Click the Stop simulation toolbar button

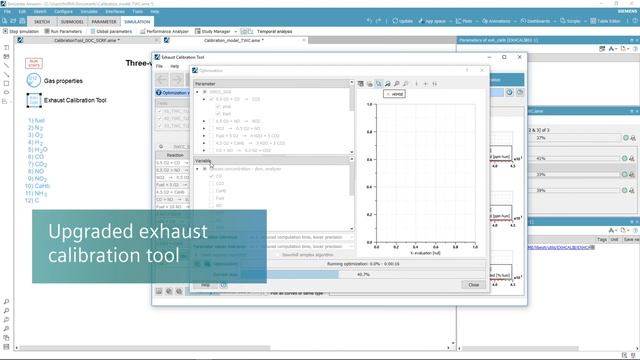(x=20, y=31)
